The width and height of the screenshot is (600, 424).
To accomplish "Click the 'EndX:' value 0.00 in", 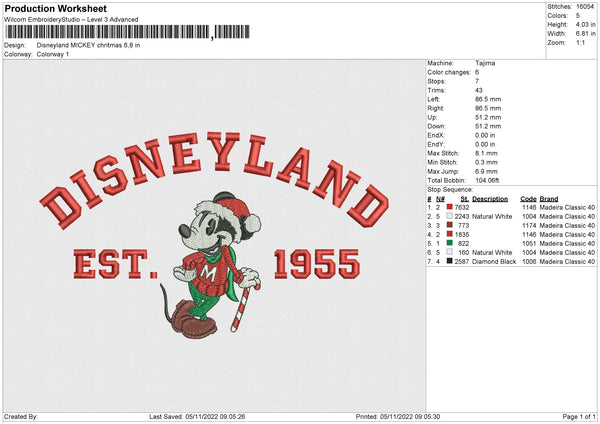I will pyautogui.click(x=485, y=135).
